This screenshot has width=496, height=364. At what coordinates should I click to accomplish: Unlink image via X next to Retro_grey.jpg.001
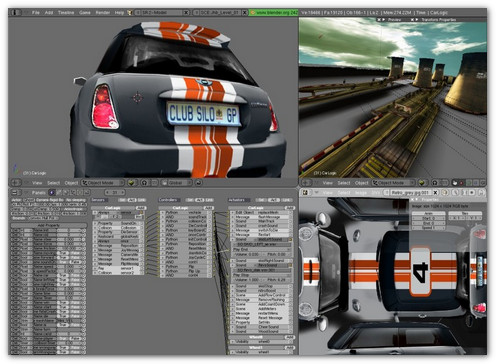(435, 192)
